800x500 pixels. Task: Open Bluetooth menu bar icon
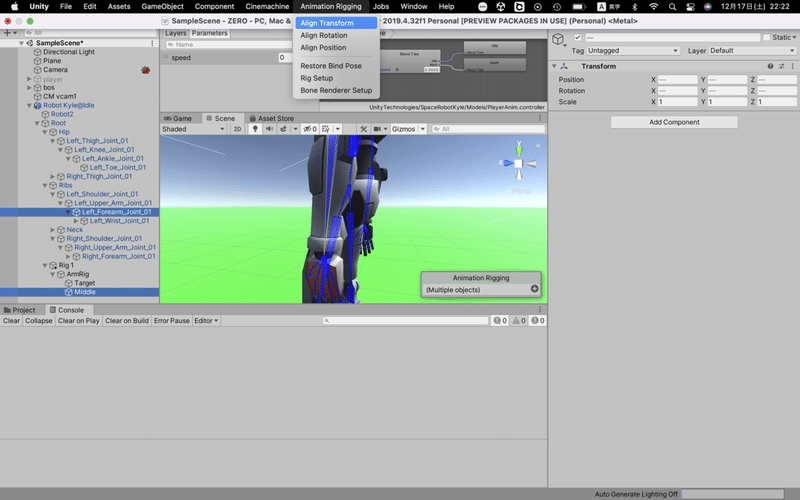[x=635, y=7]
